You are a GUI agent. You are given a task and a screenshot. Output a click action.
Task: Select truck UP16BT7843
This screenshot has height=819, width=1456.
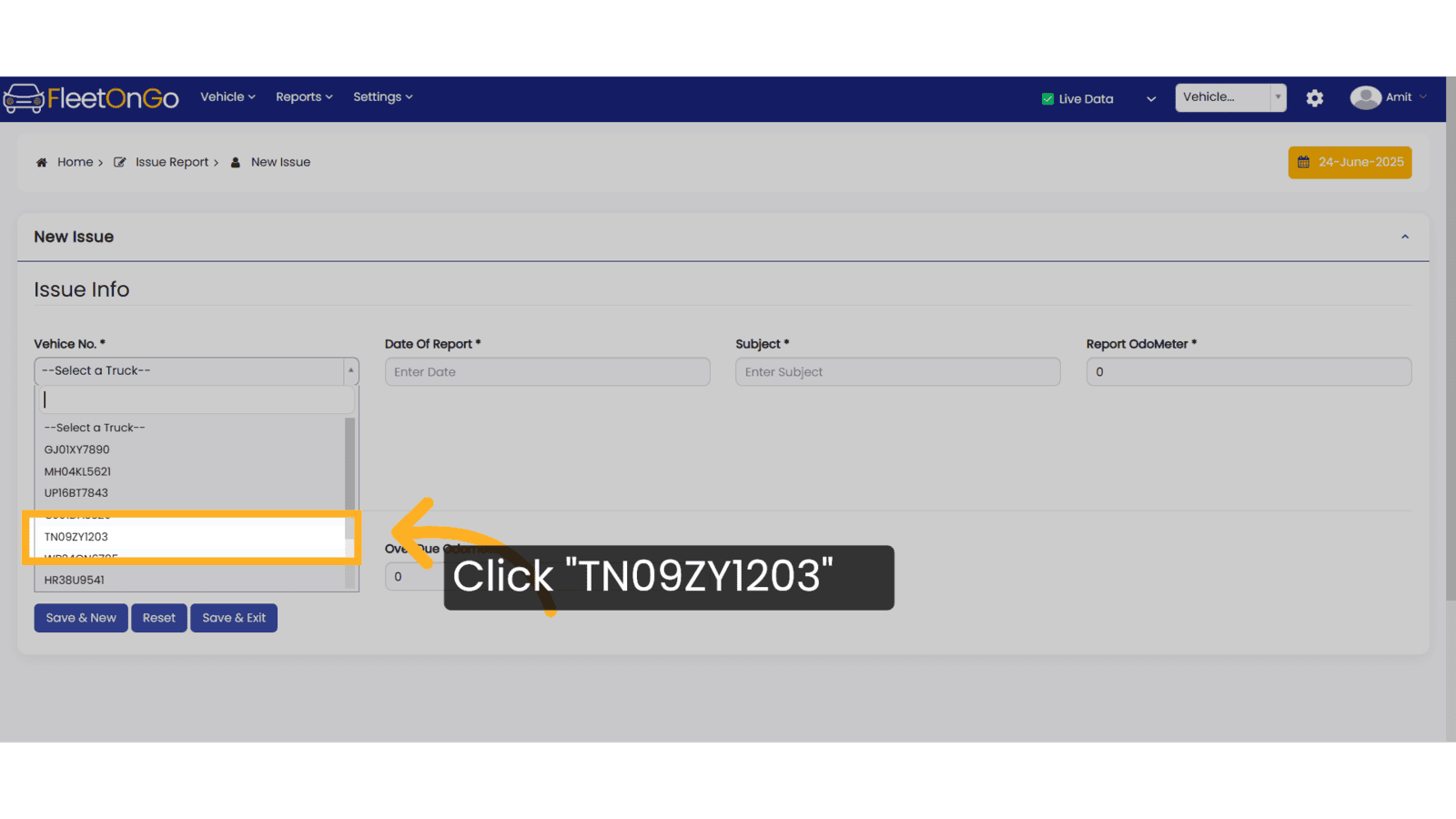(190, 493)
